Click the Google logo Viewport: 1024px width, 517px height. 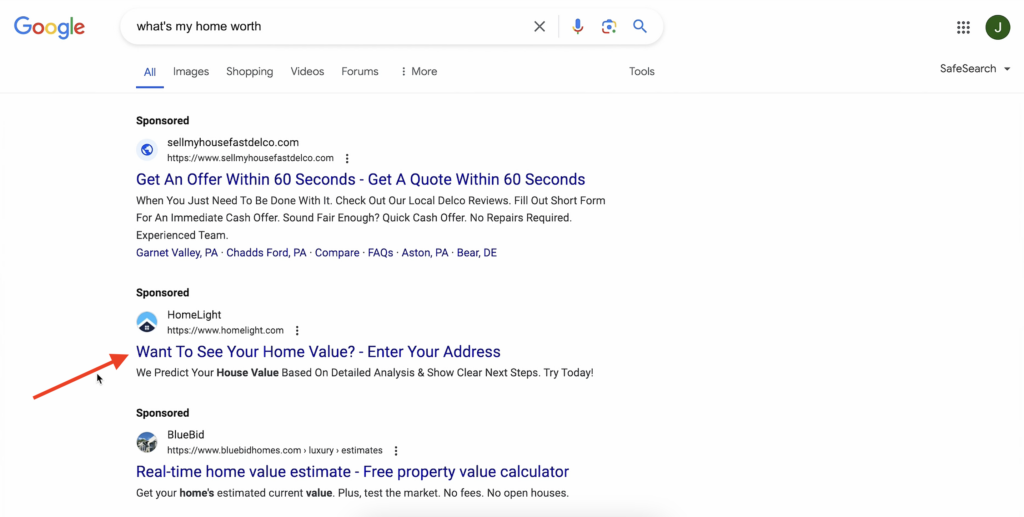[x=50, y=27]
